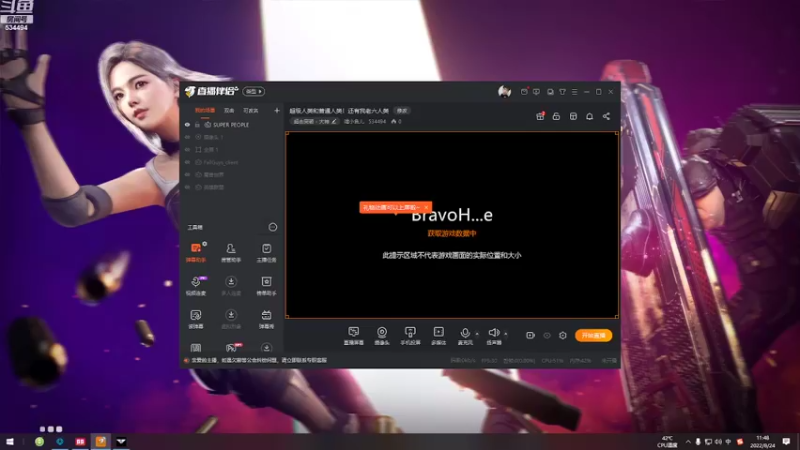Toggle lock on SUPER PEOPLE source
The width and height of the screenshot is (800, 450).
pyautogui.click(x=197, y=124)
